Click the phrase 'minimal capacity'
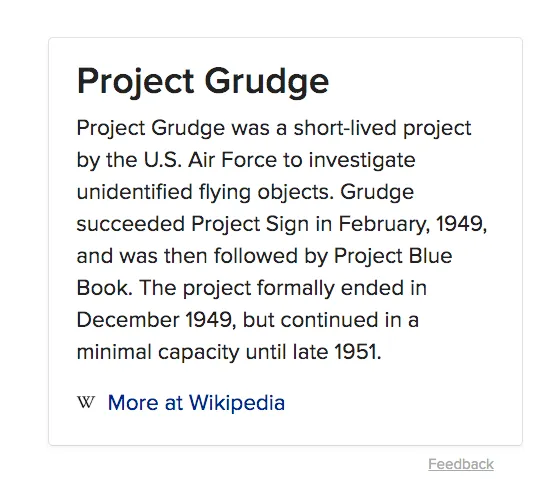Viewport: 544px width, 479px height. (158, 353)
